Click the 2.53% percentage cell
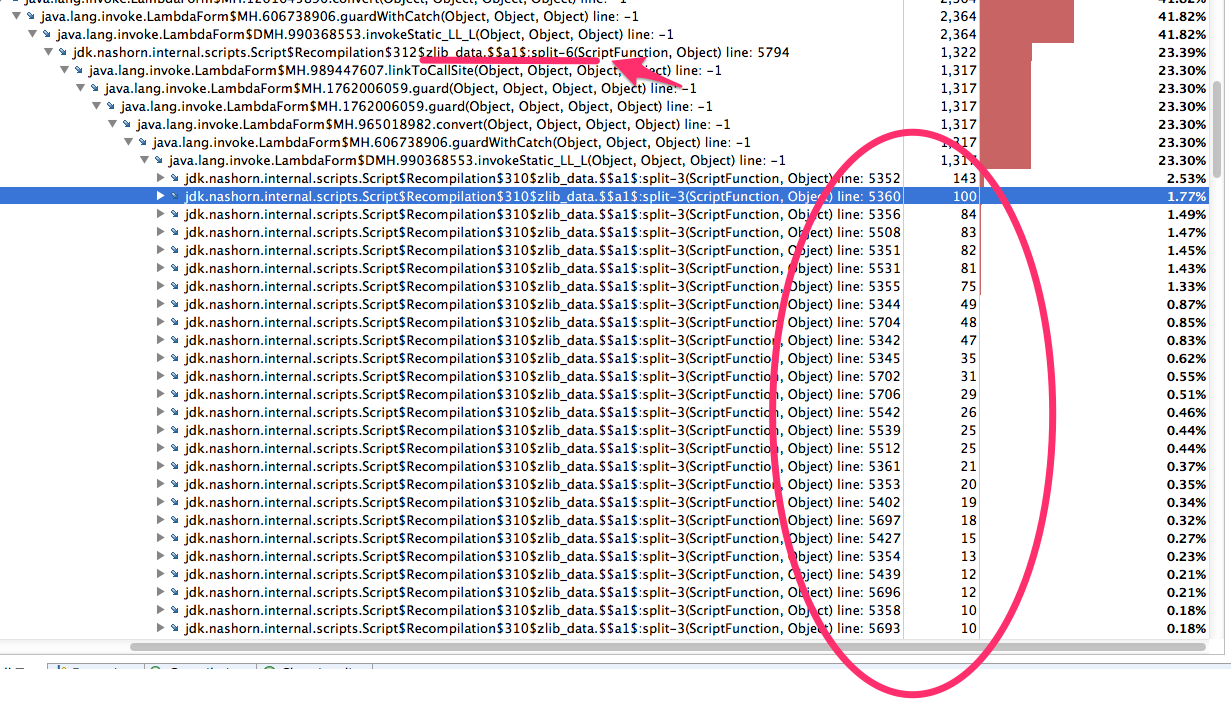 [1185, 179]
